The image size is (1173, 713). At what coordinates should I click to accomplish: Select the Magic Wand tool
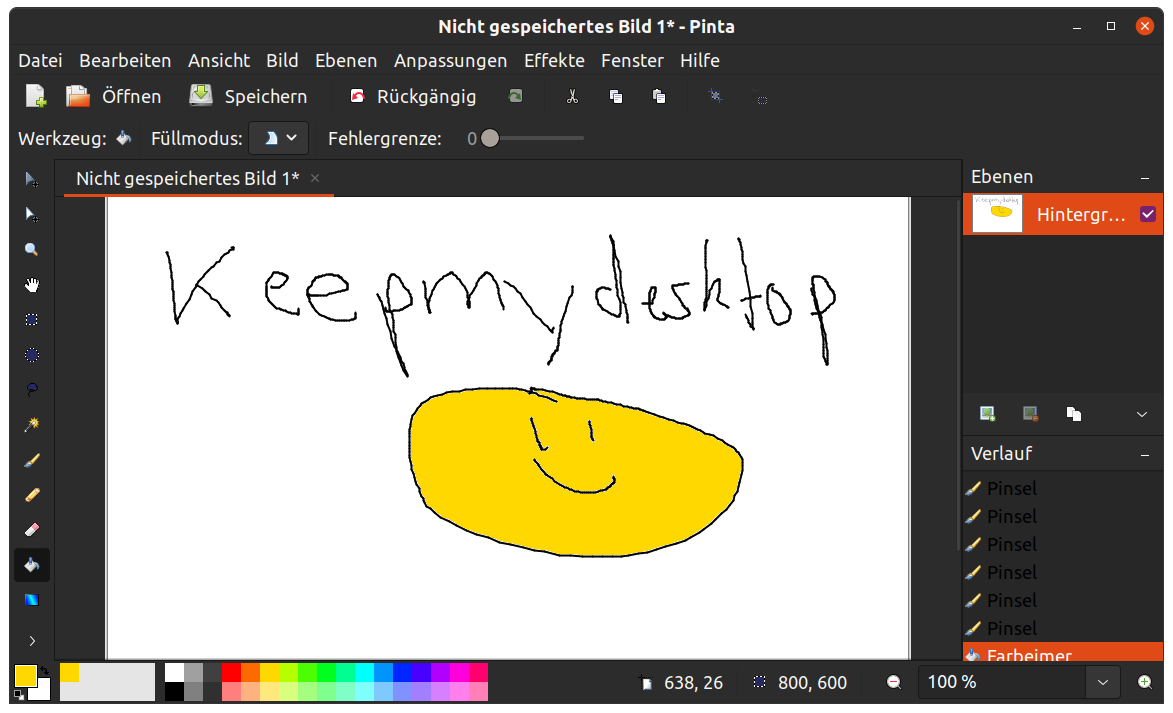(32, 425)
